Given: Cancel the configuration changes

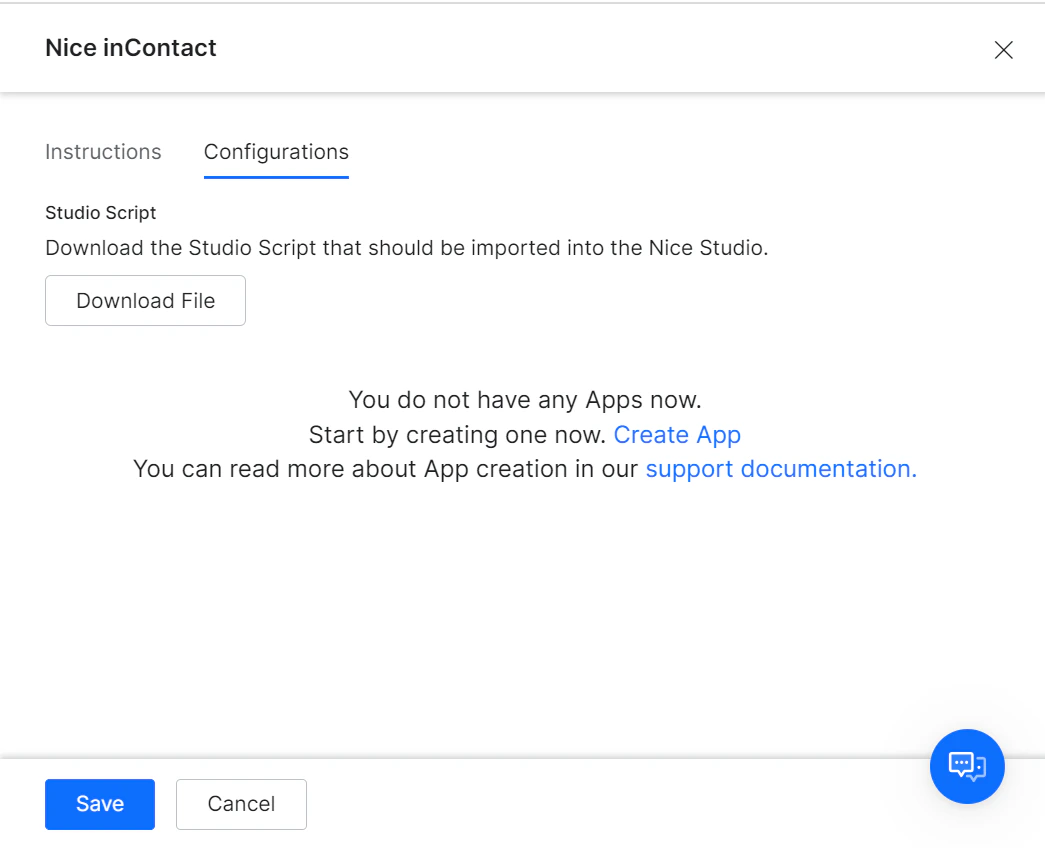Looking at the screenshot, I should (x=240, y=804).
